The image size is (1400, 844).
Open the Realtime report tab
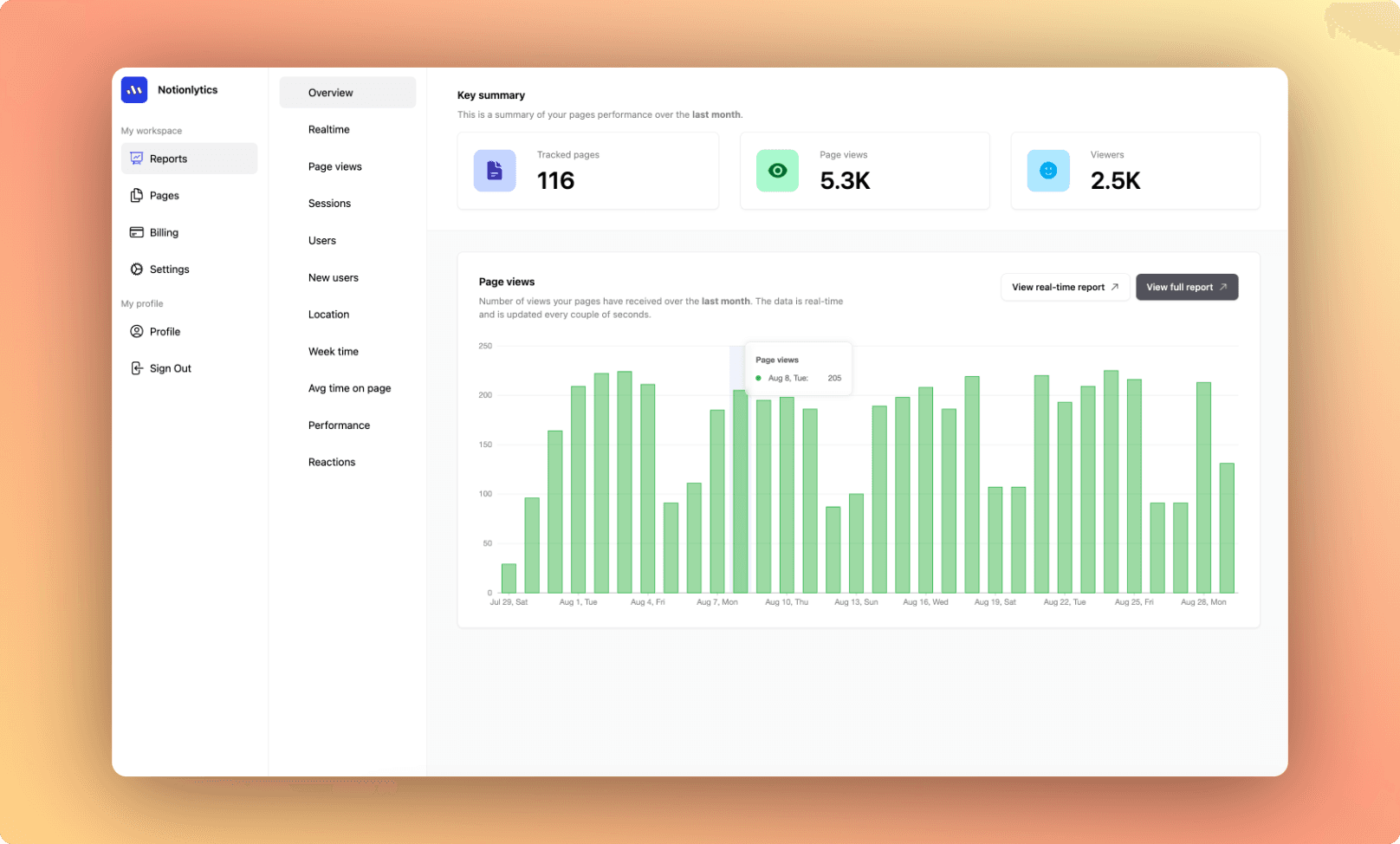click(329, 130)
